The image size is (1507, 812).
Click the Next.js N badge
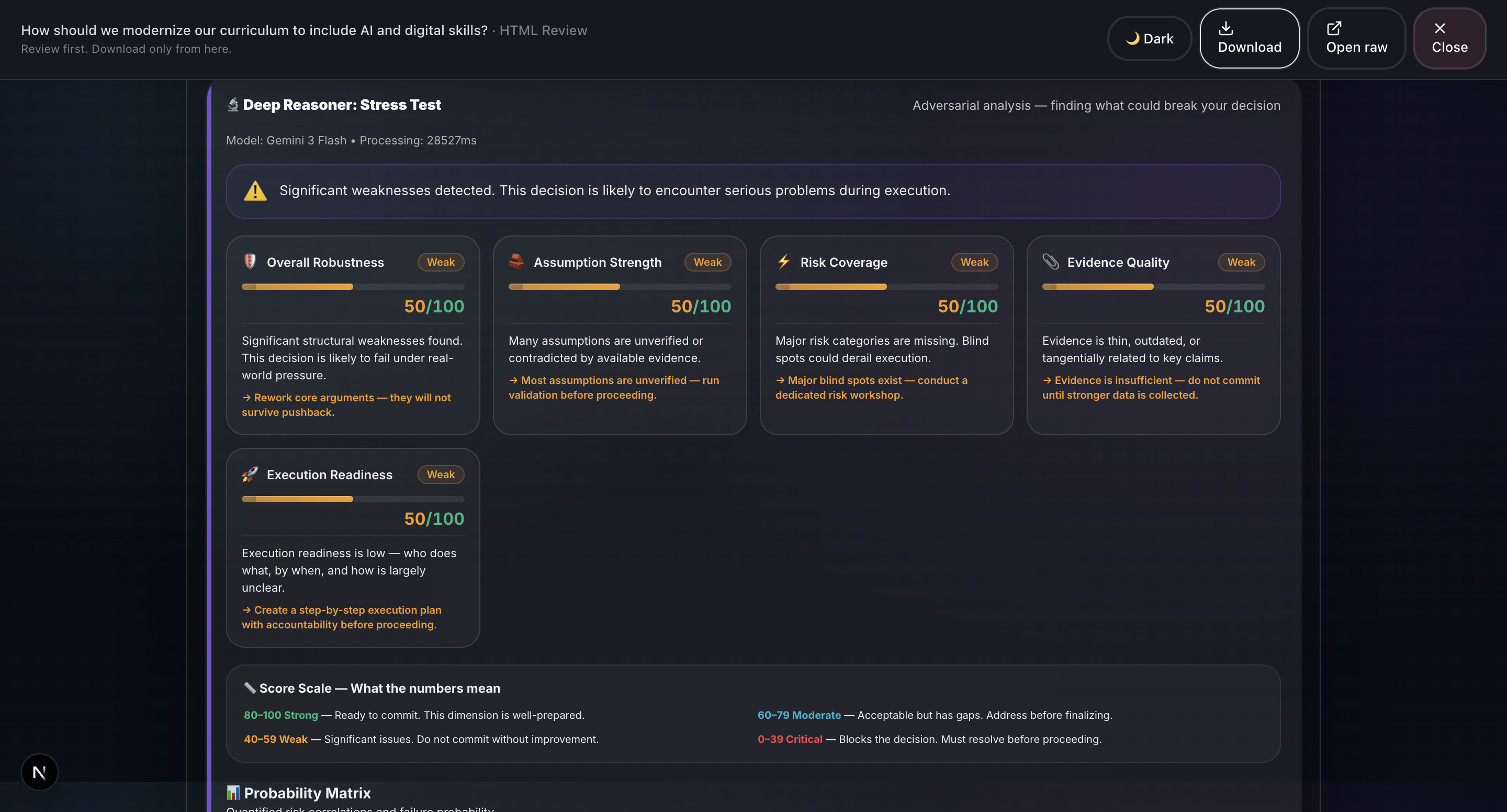pyautogui.click(x=39, y=772)
